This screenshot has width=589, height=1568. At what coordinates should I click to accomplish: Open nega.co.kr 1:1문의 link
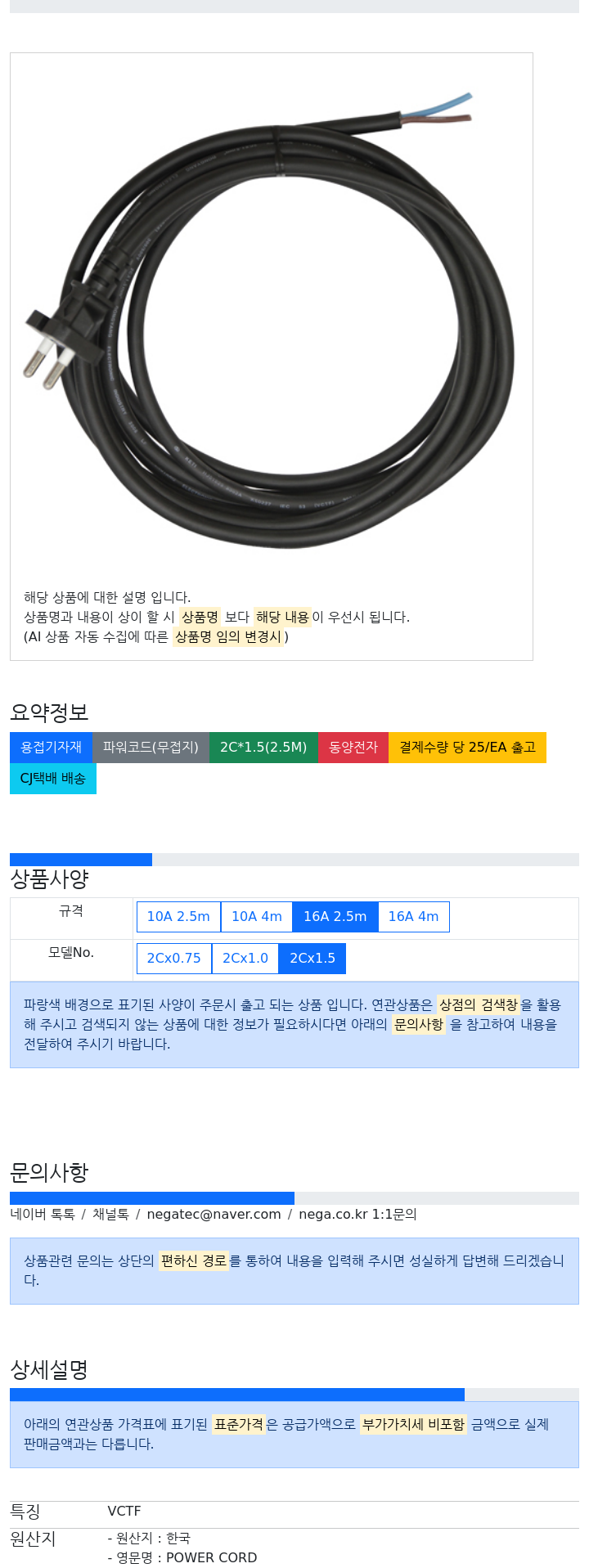pos(357,1215)
